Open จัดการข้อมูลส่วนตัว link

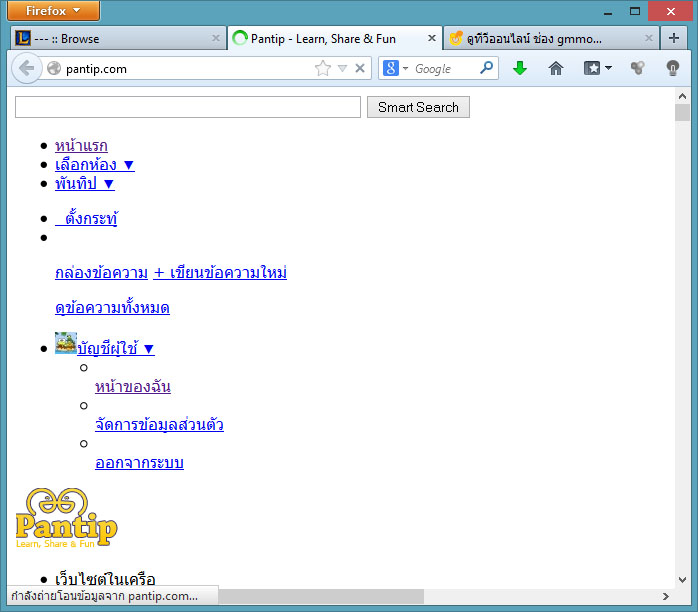(159, 425)
